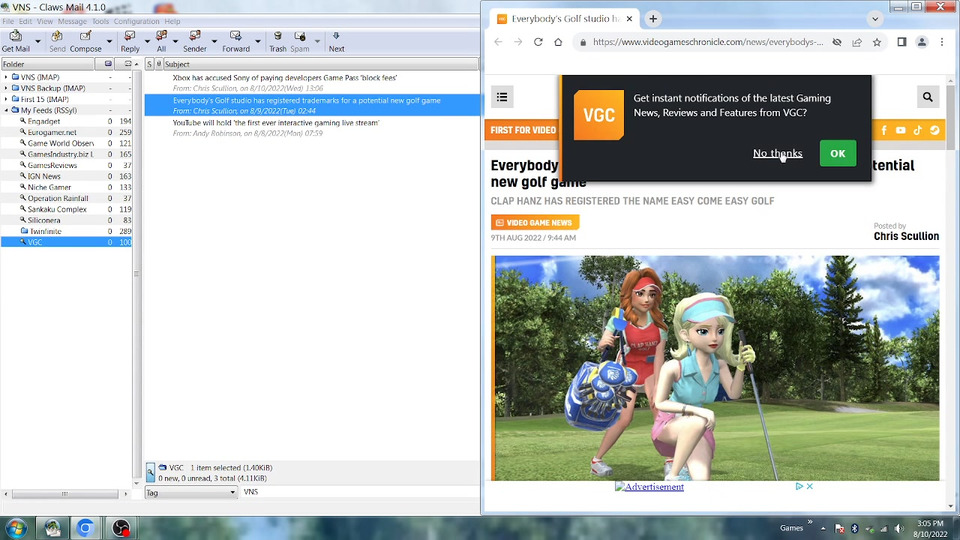Go to browser home page

click(x=558, y=42)
